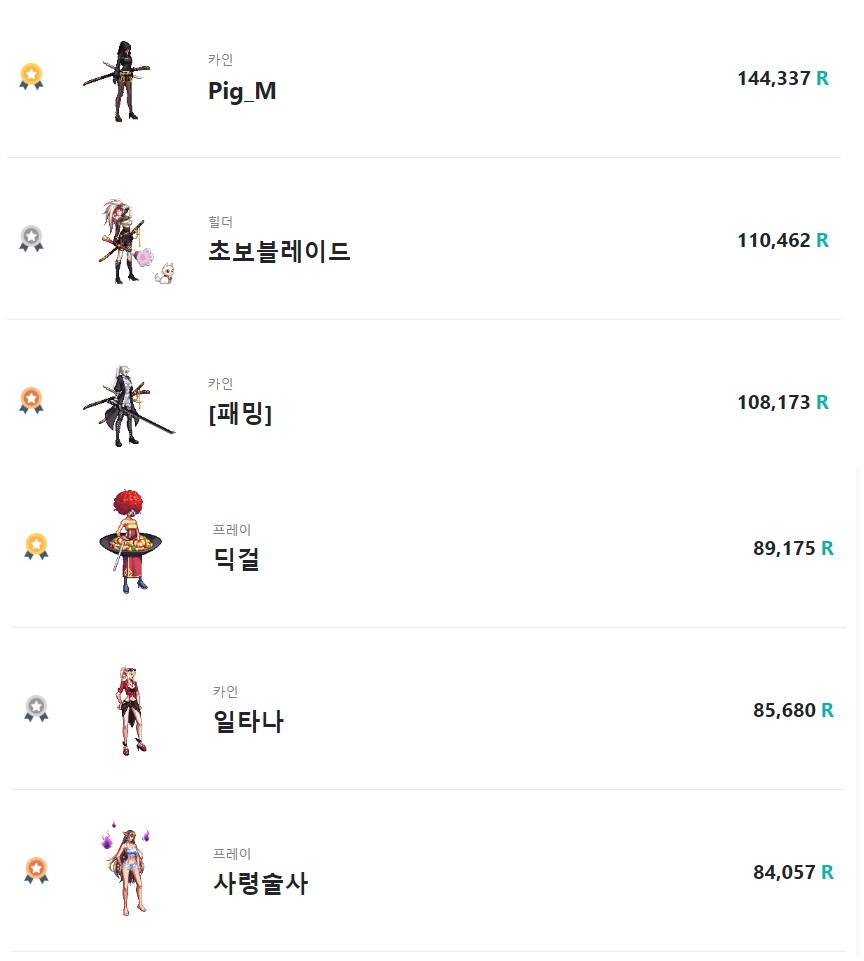Open the [패밍] character name link
This screenshot has height=961, width=864.
[x=240, y=414]
